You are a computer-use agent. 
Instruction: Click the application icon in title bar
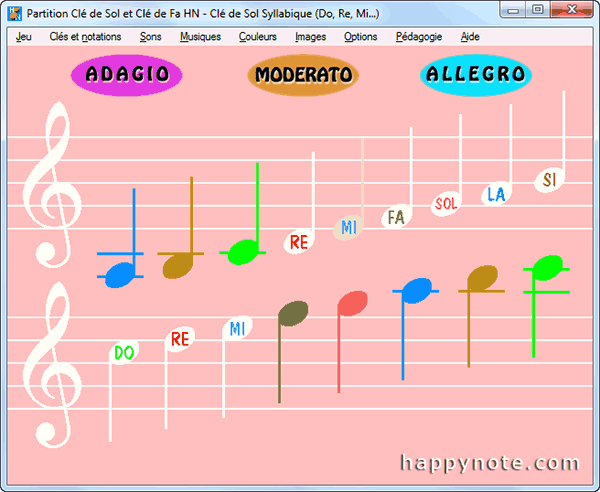pos(15,14)
